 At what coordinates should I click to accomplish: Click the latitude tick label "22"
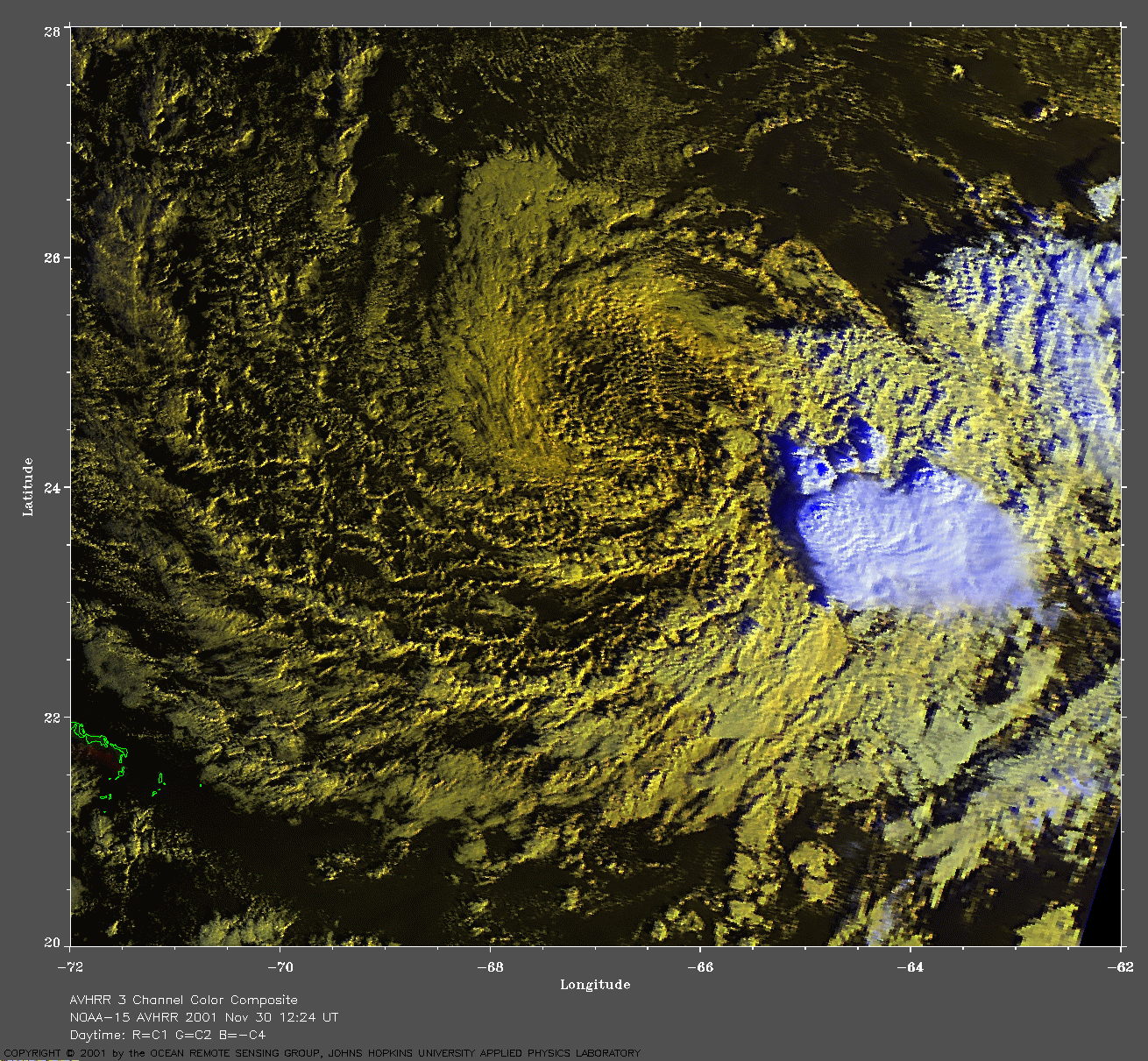tap(52, 718)
